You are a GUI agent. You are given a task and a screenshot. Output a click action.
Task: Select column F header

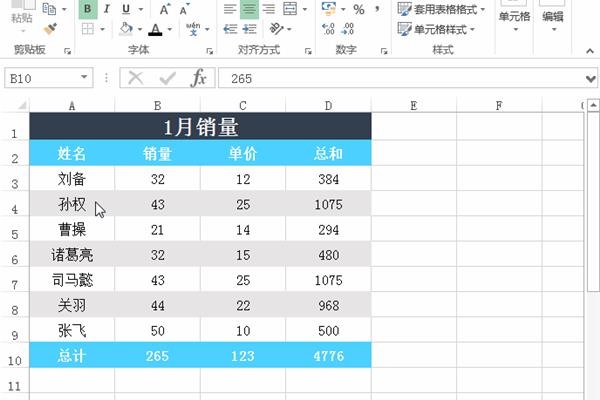(499, 106)
